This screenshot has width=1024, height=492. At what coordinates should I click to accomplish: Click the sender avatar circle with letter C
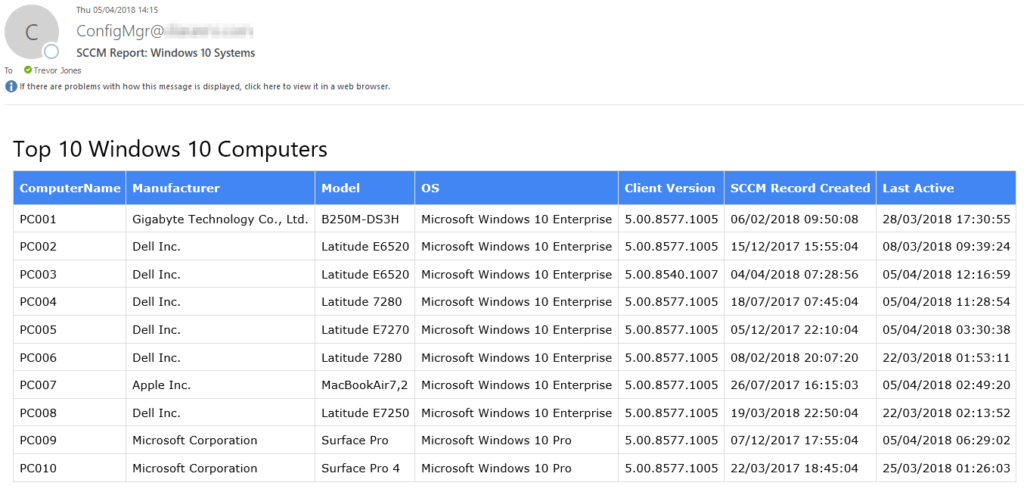coord(31,32)
